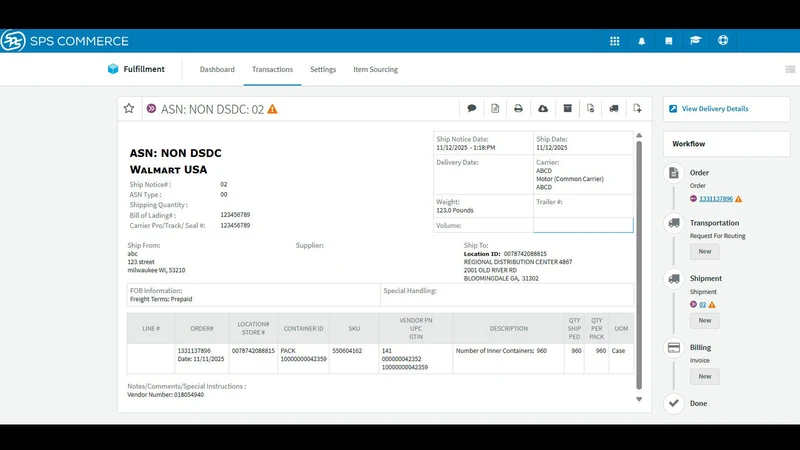Click the Transportation workflow truck icon
800x450 pixels.
[674, 223]
